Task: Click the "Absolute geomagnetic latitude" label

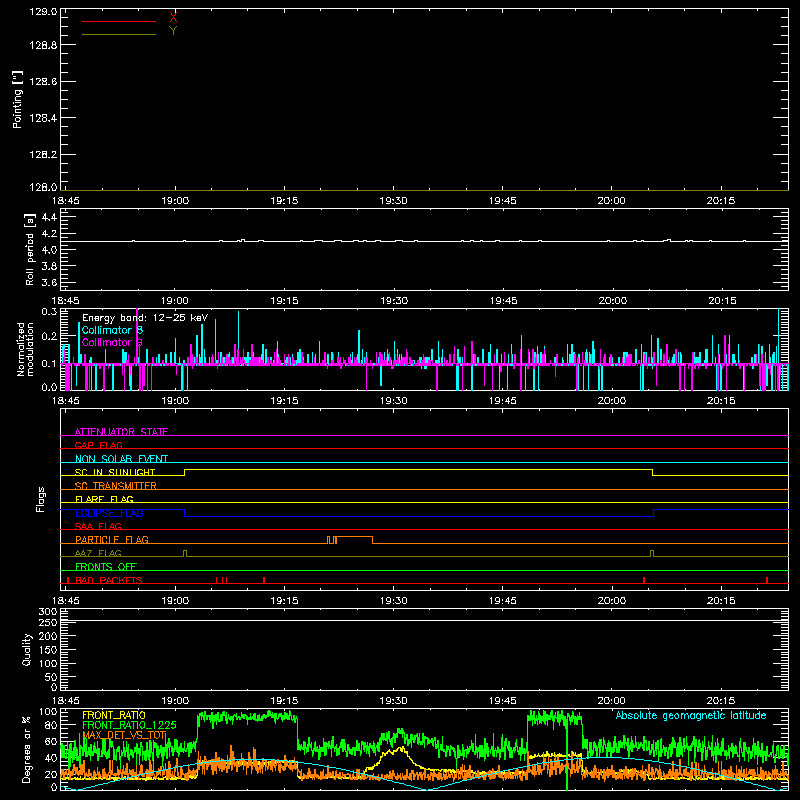Action: [691, 715]
